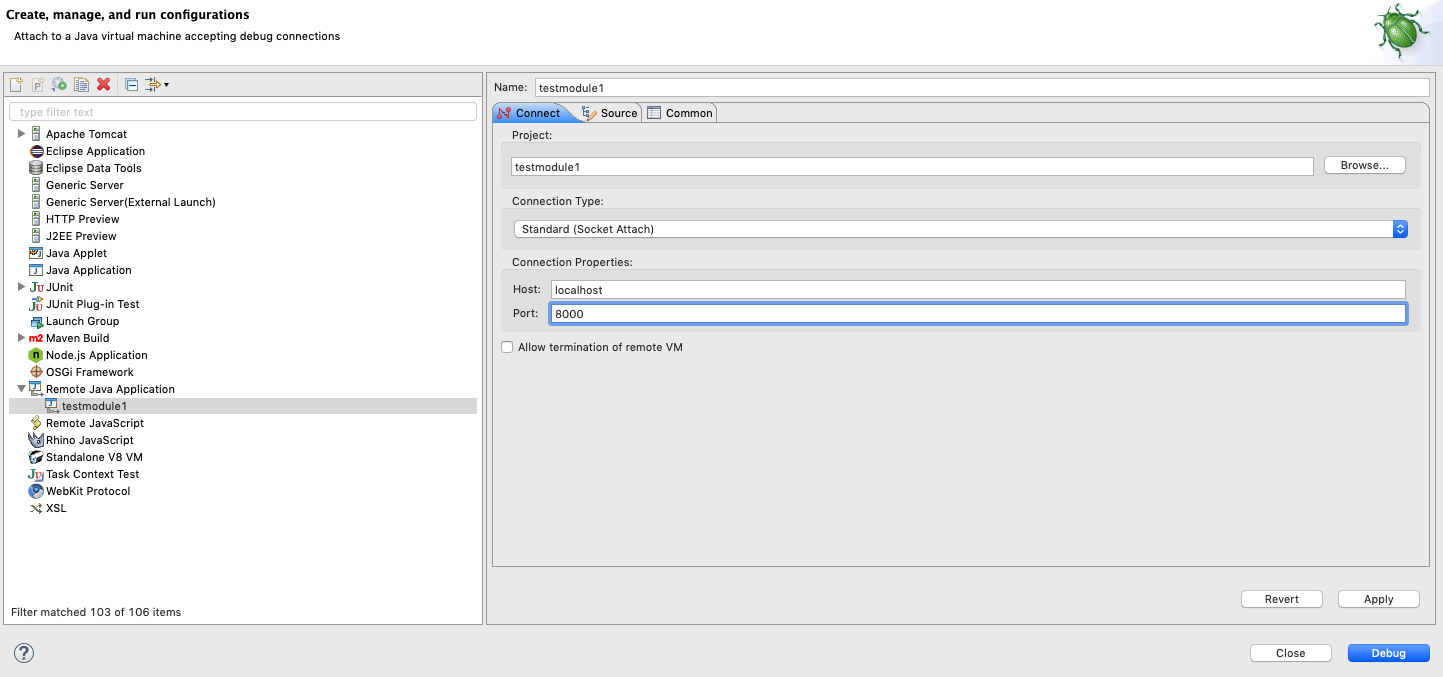Delete the selected launch configuration (red X)
1443x677 pixels.
point(103,85)
